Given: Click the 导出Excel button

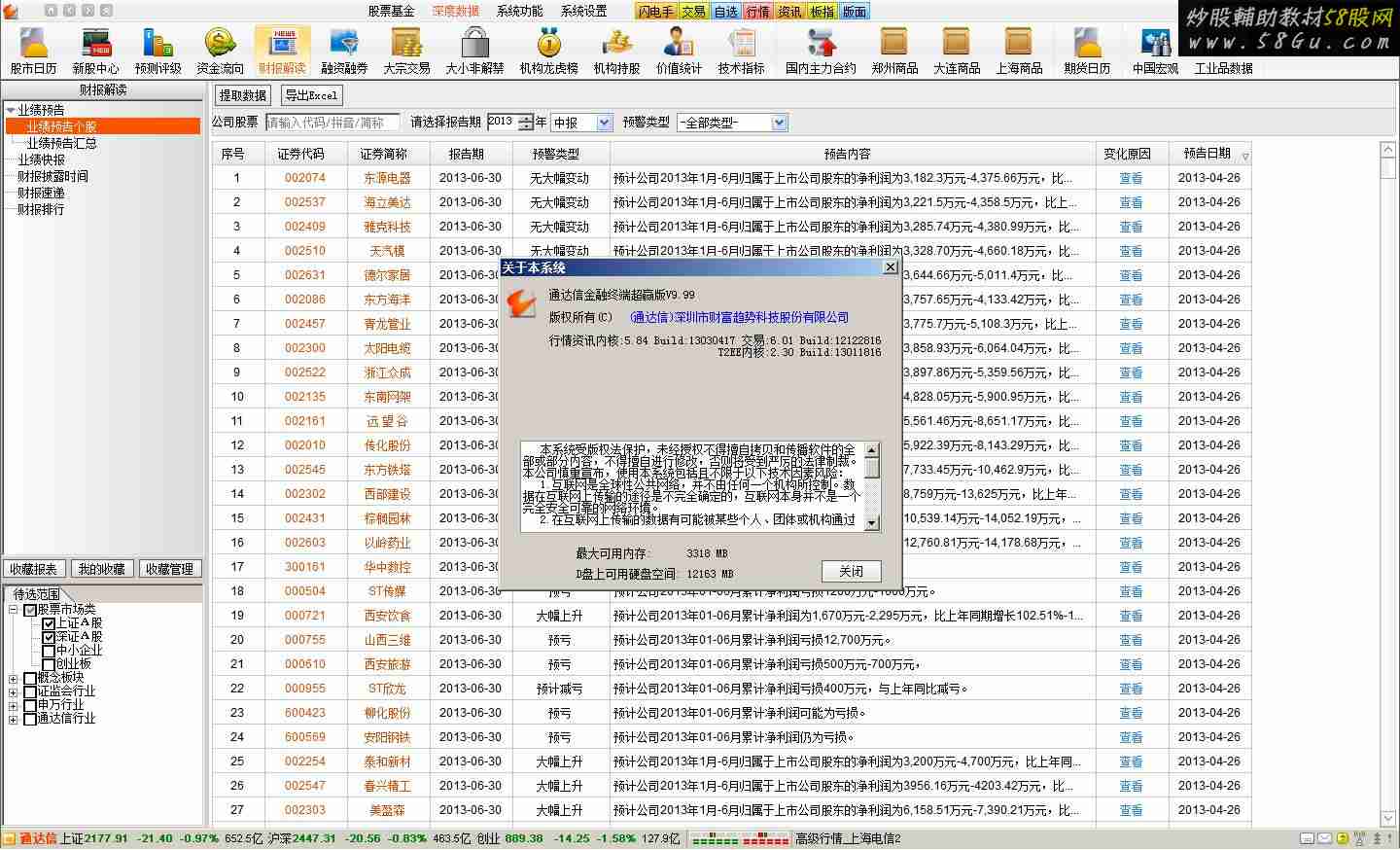Looking at the screenshot, I should [311, 95].
